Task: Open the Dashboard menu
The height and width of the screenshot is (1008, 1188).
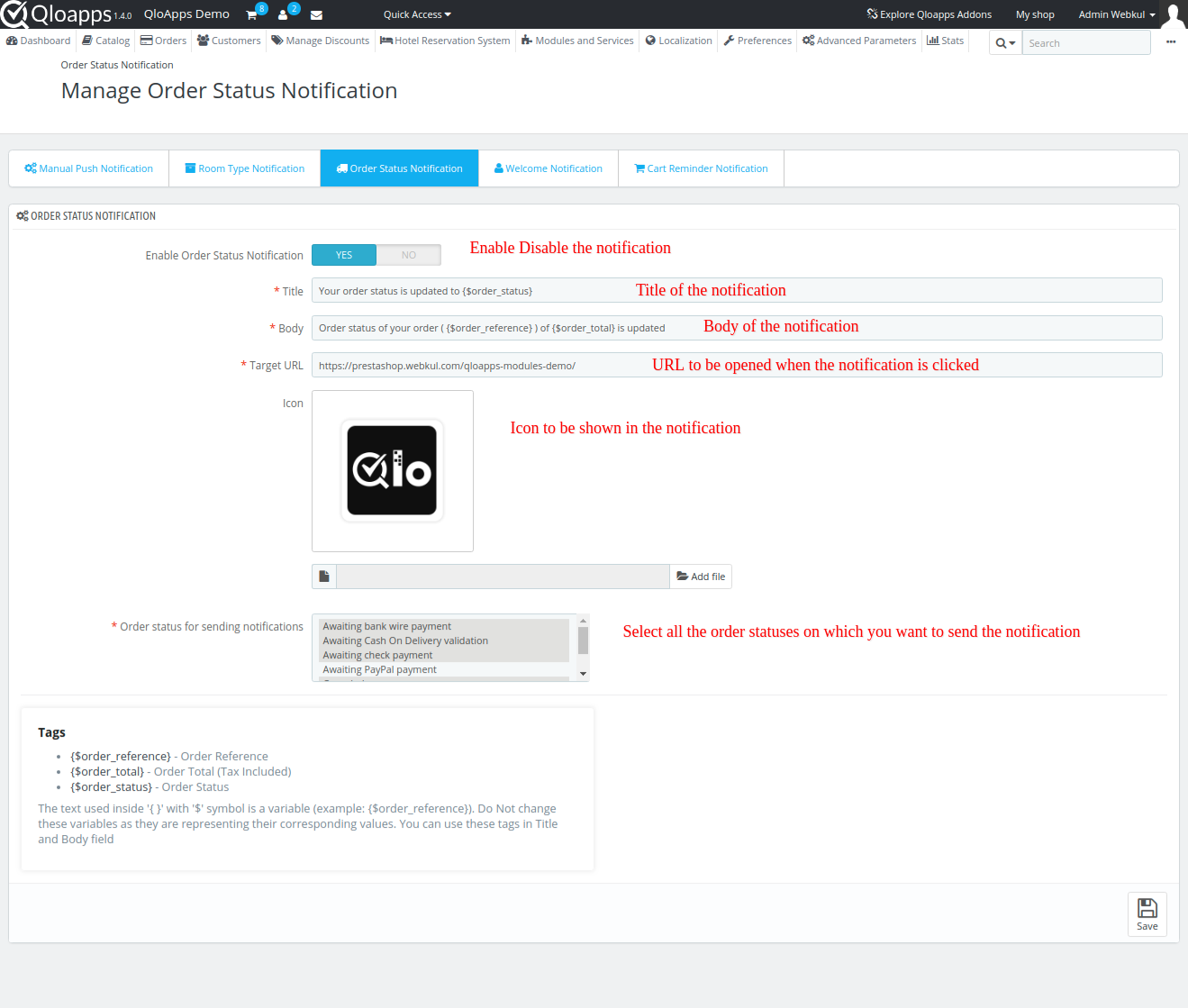Action: pos(38,41)
